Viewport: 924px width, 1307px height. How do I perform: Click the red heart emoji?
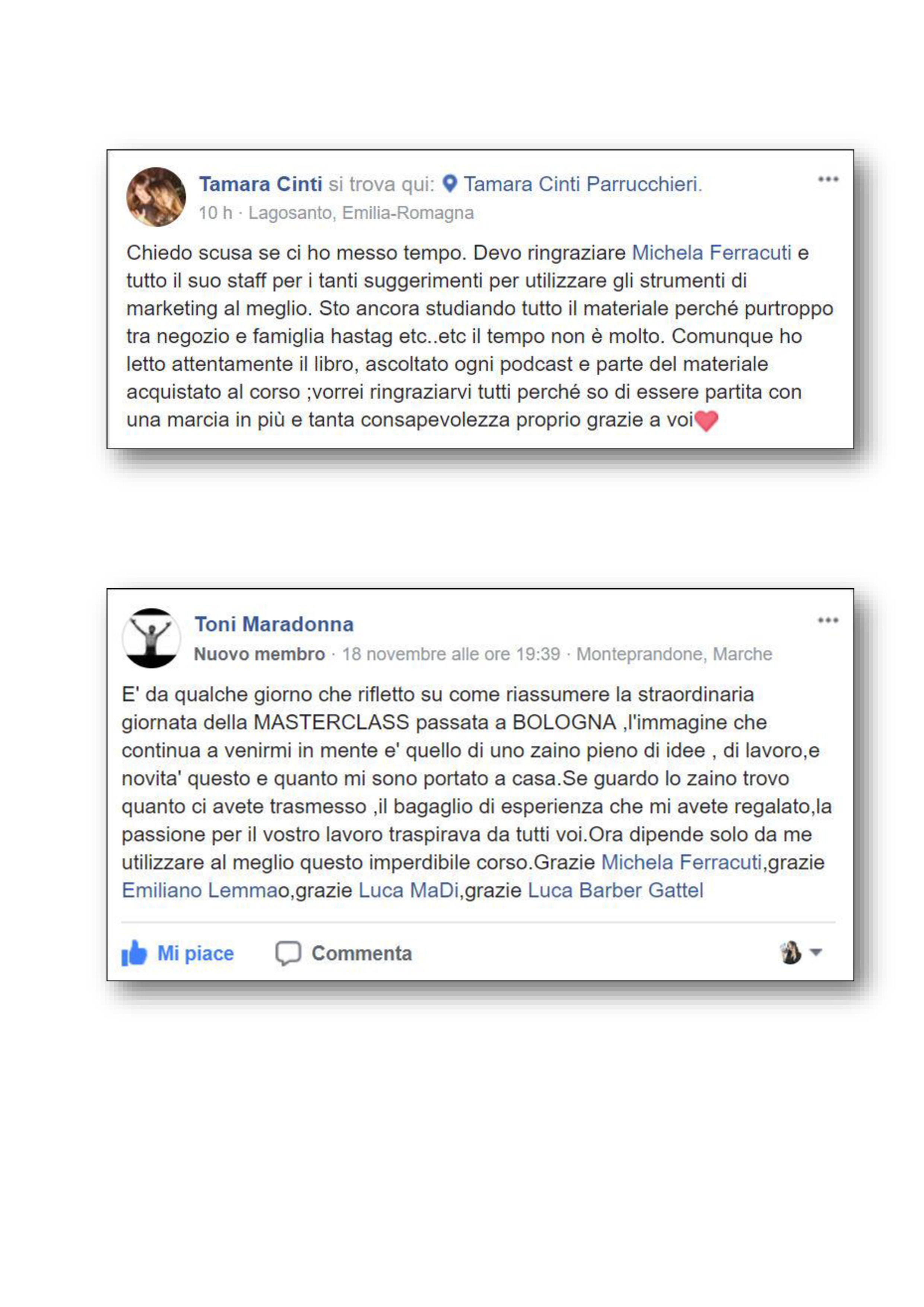(x=707, y=421)
